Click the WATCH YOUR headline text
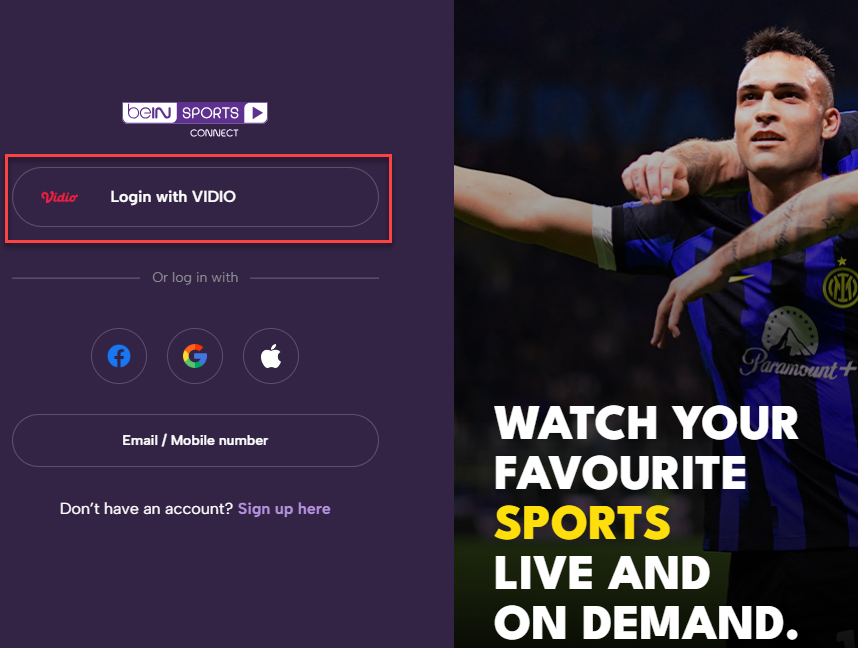This screenshot has width=858, height=648. pos(646,423)
